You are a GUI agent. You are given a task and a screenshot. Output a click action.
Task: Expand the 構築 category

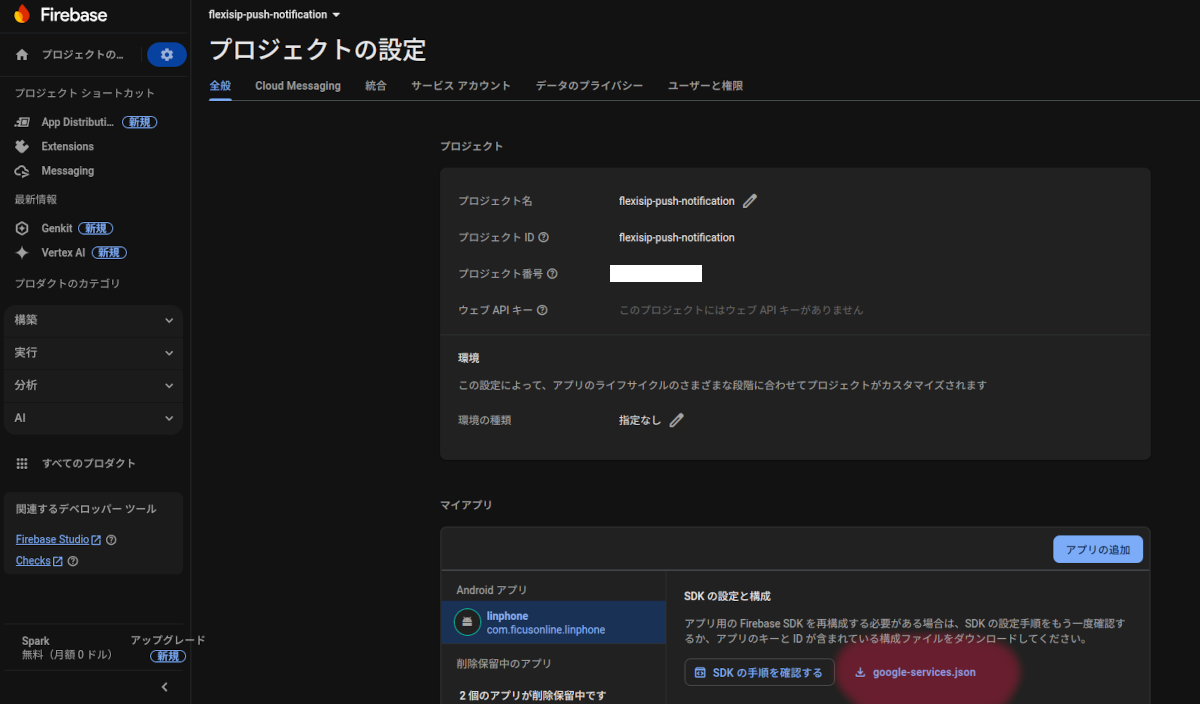[93, 320]
